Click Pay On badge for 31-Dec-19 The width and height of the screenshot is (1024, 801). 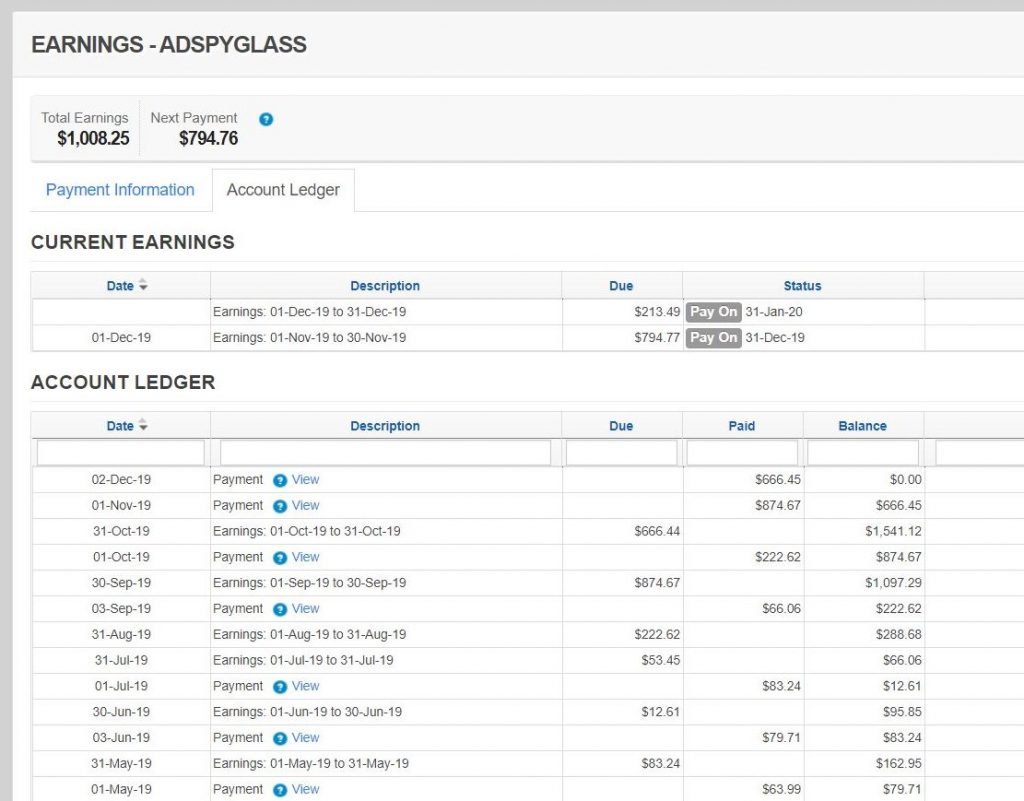[x=713, y=338]
